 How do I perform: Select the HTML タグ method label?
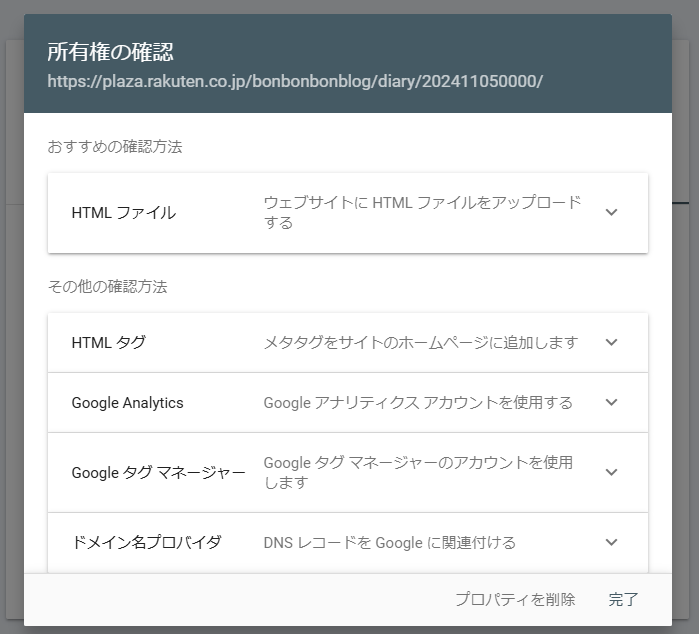click(x=109, y=342)
